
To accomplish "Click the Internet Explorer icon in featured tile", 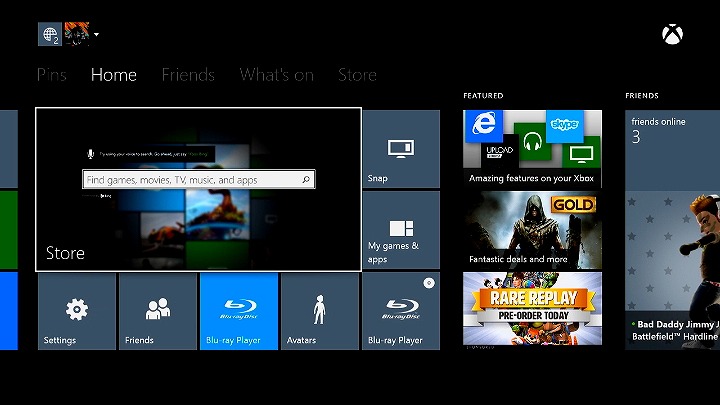I will (x=484, y=125).
